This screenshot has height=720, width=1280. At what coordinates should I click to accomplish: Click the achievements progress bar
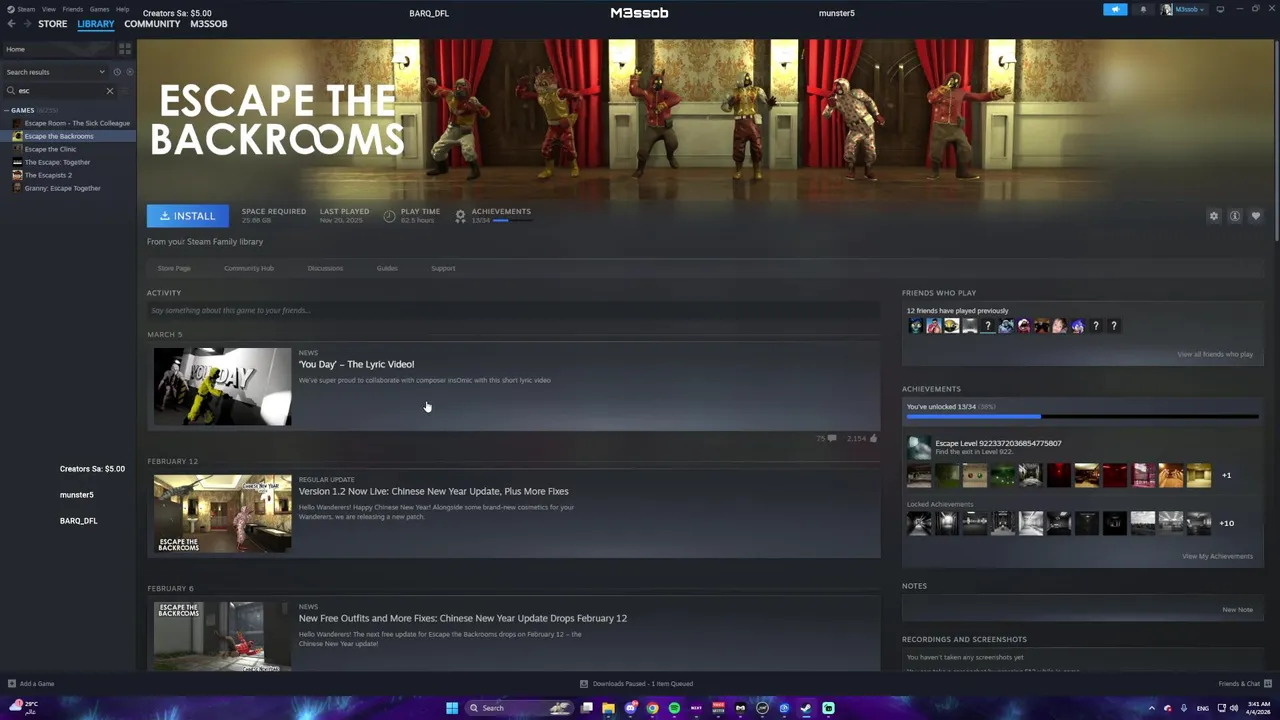tap(1082, 416)
